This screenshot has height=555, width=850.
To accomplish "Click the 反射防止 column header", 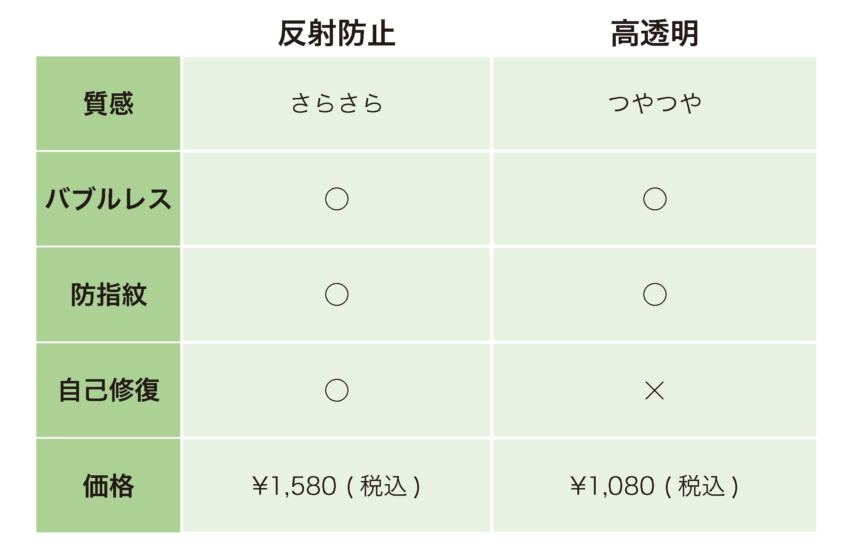I will click(x=336, y=34).
